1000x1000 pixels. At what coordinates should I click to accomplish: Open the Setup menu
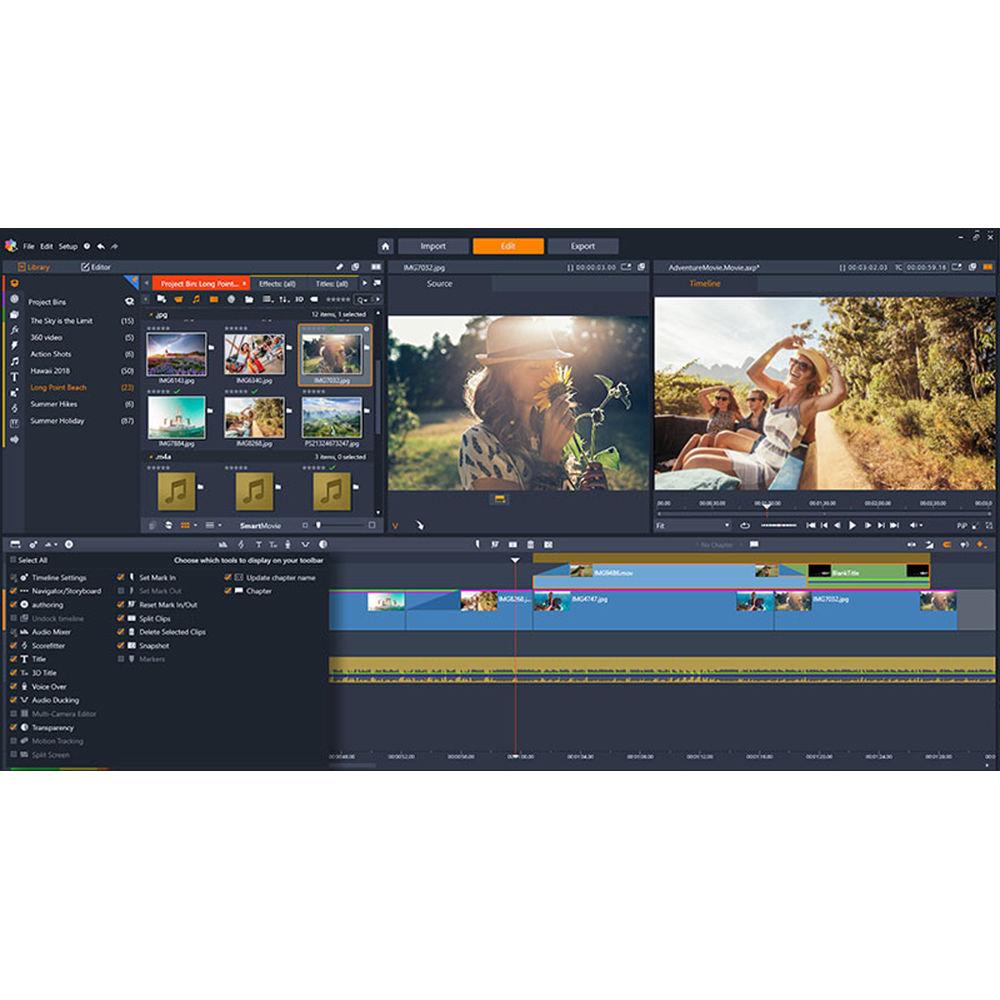coord(67,246)
